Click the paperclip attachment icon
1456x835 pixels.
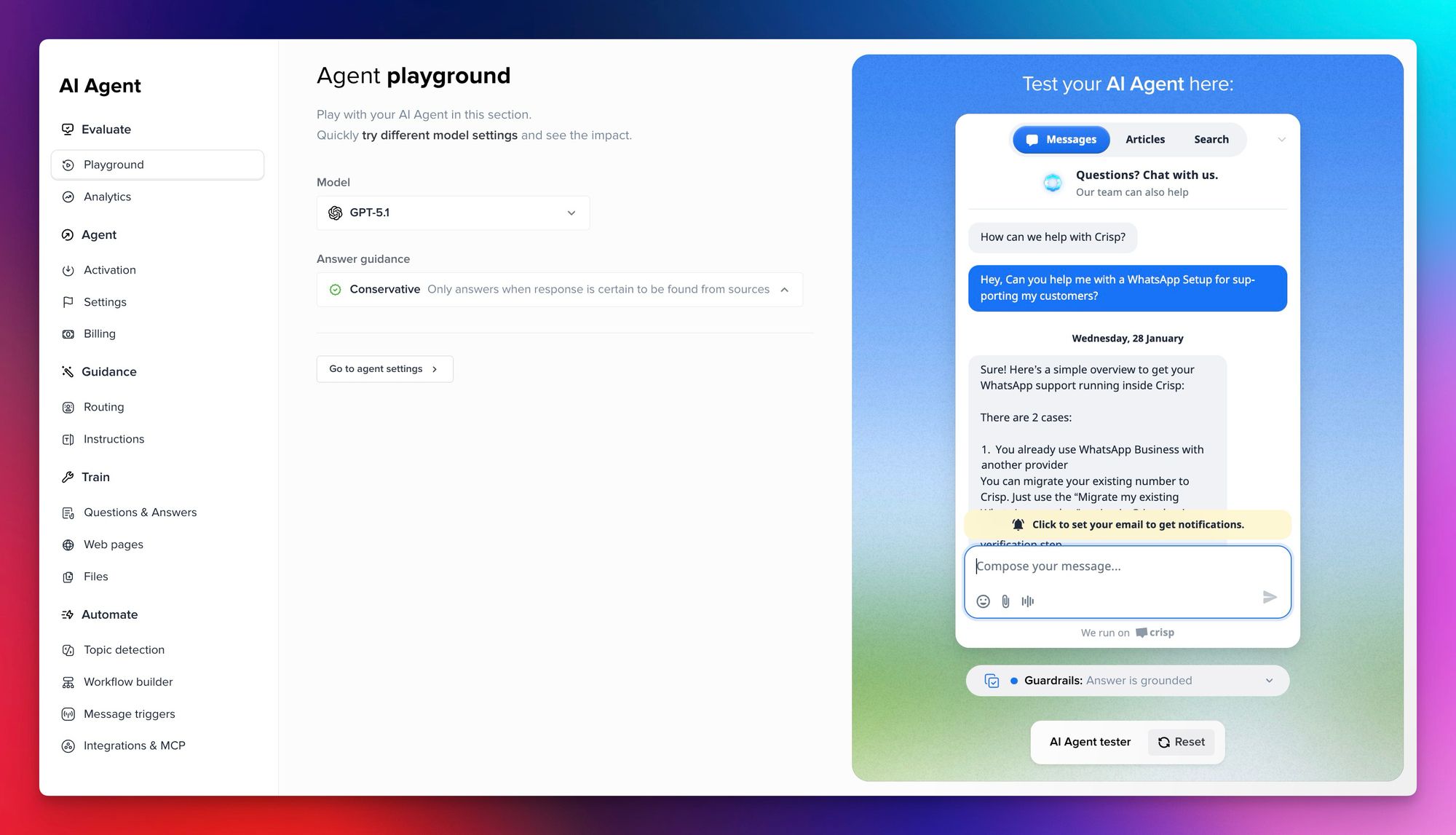coord(1005,601)
